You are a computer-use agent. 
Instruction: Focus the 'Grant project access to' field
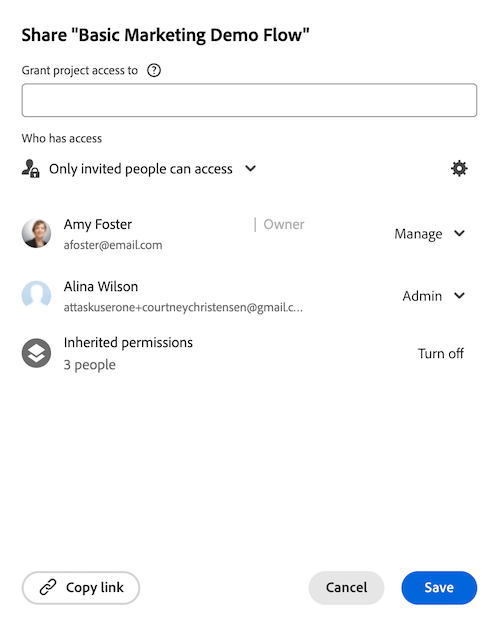coord(249,100)
